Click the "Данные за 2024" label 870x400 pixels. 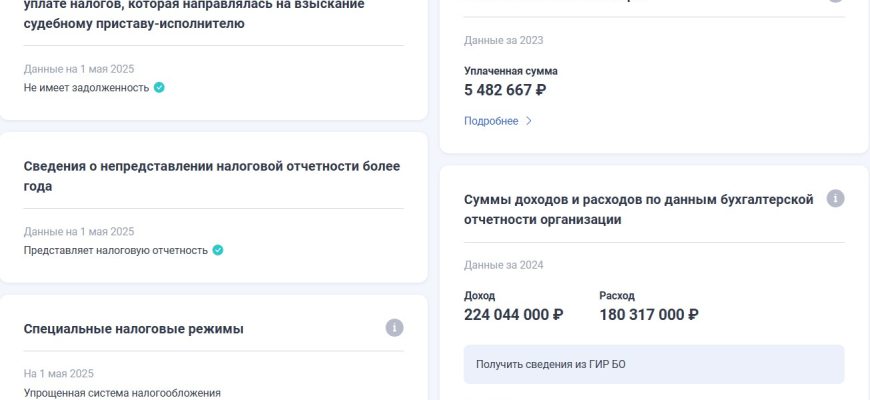coord(503,265)
